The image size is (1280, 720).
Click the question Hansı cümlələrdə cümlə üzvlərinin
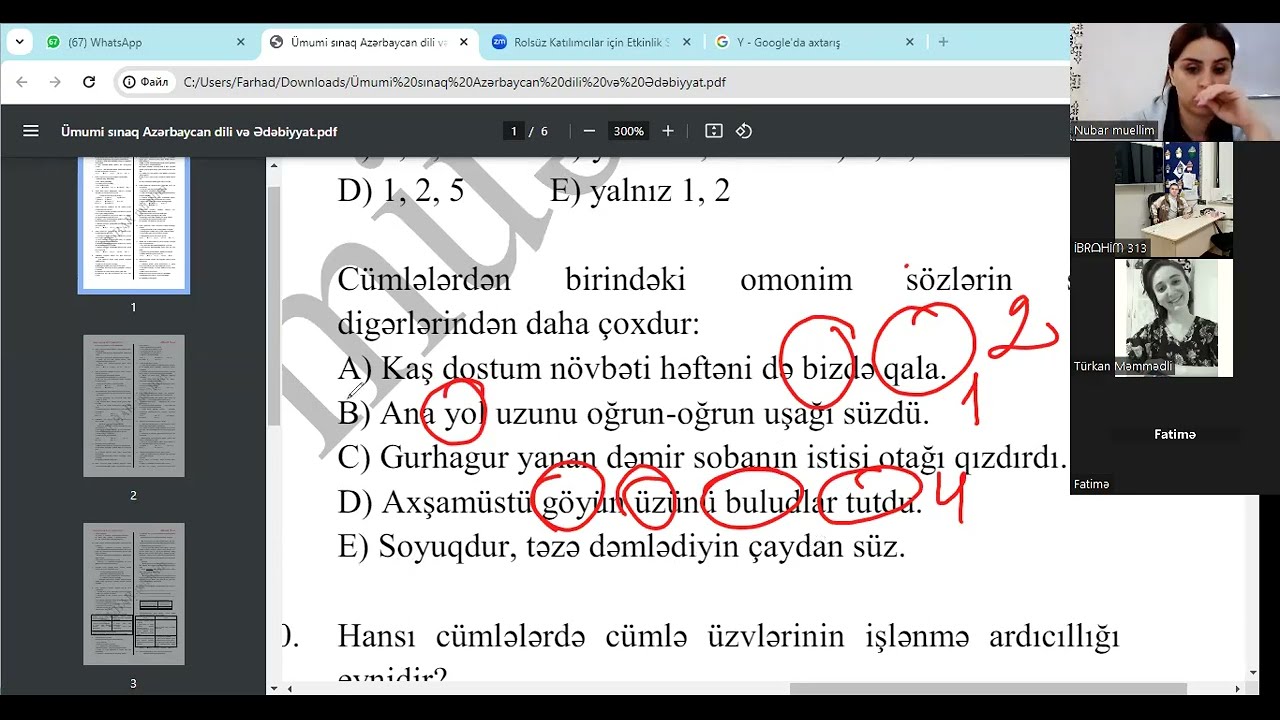(x=728, y=636)
